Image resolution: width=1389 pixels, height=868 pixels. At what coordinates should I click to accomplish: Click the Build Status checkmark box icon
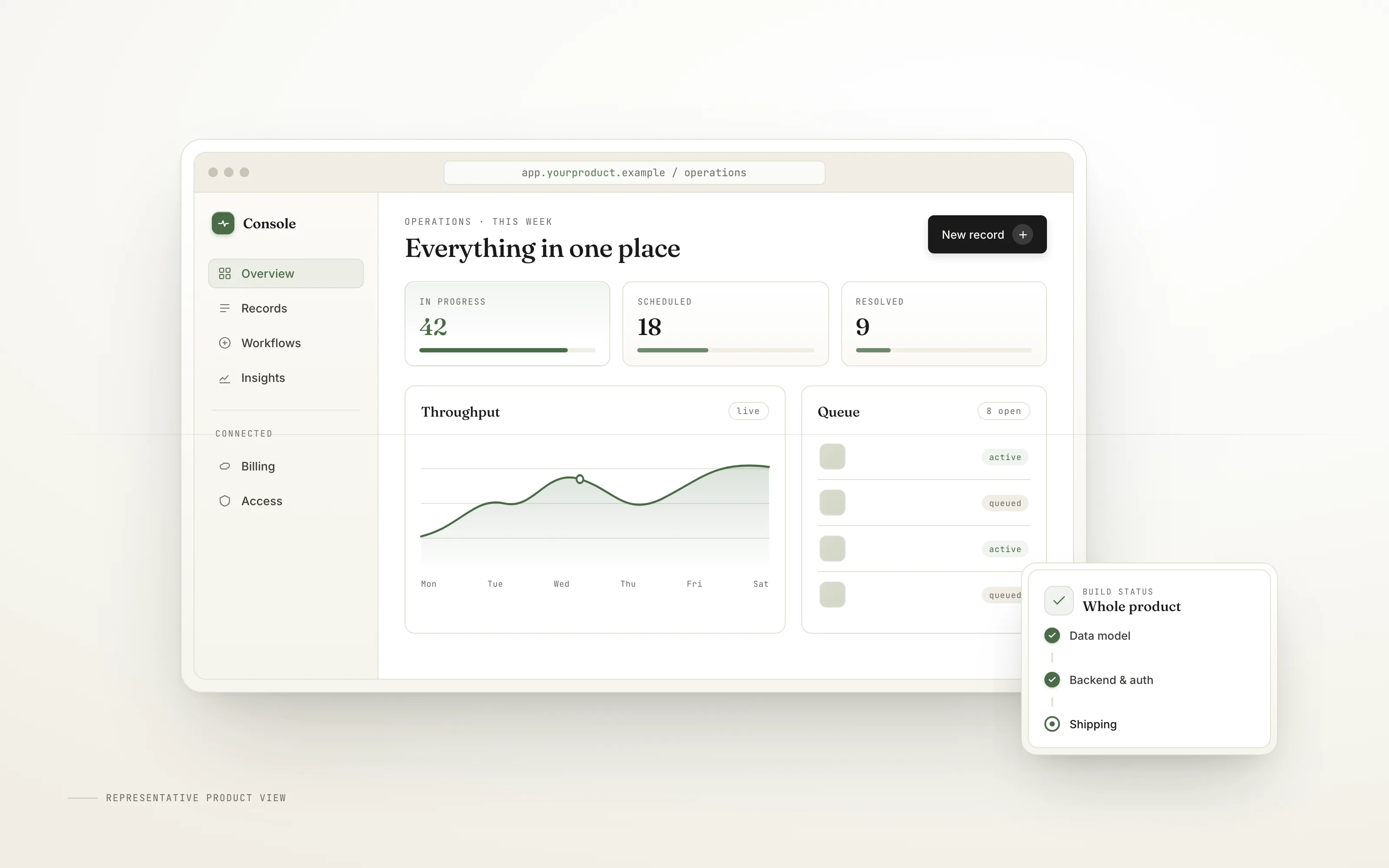1059,601
